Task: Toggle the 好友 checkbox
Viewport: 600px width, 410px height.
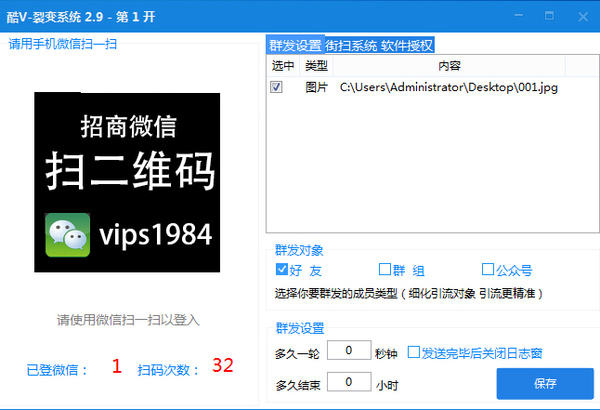Action: (x=282, y=270)
